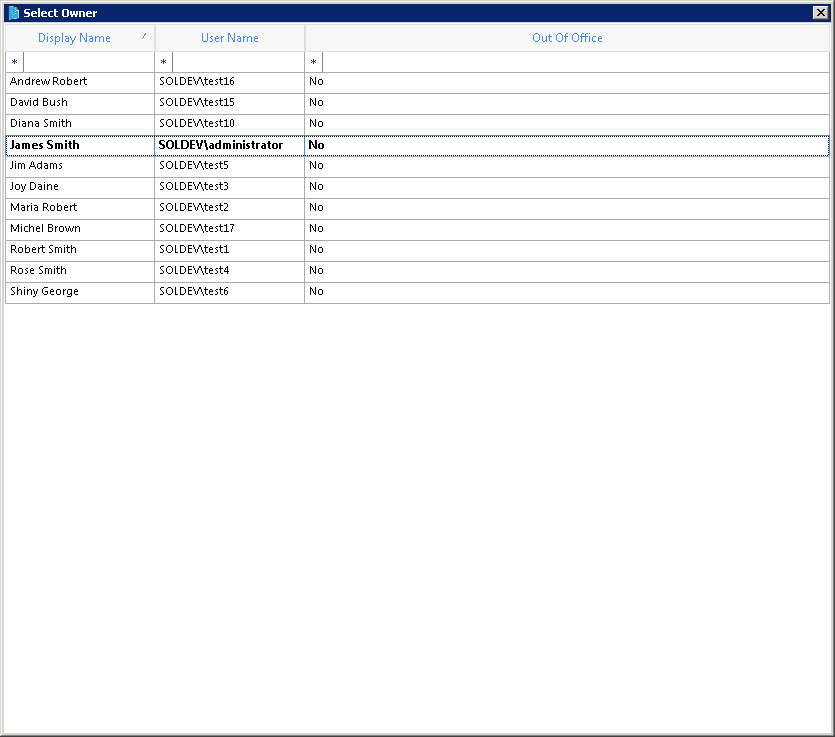835x737 pixels.
Task: Click user name SOLDEV\test6
Action: click(x=194, y=291)
